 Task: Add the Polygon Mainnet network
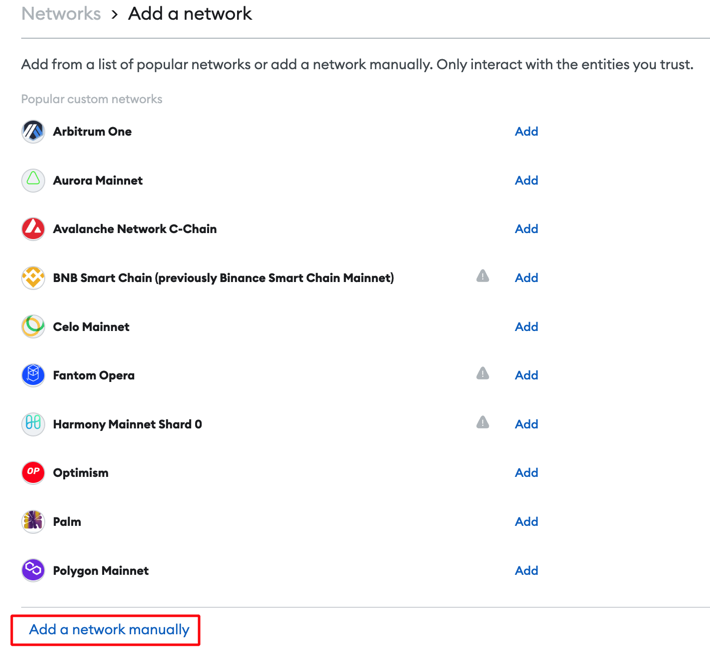click(526, 570)
